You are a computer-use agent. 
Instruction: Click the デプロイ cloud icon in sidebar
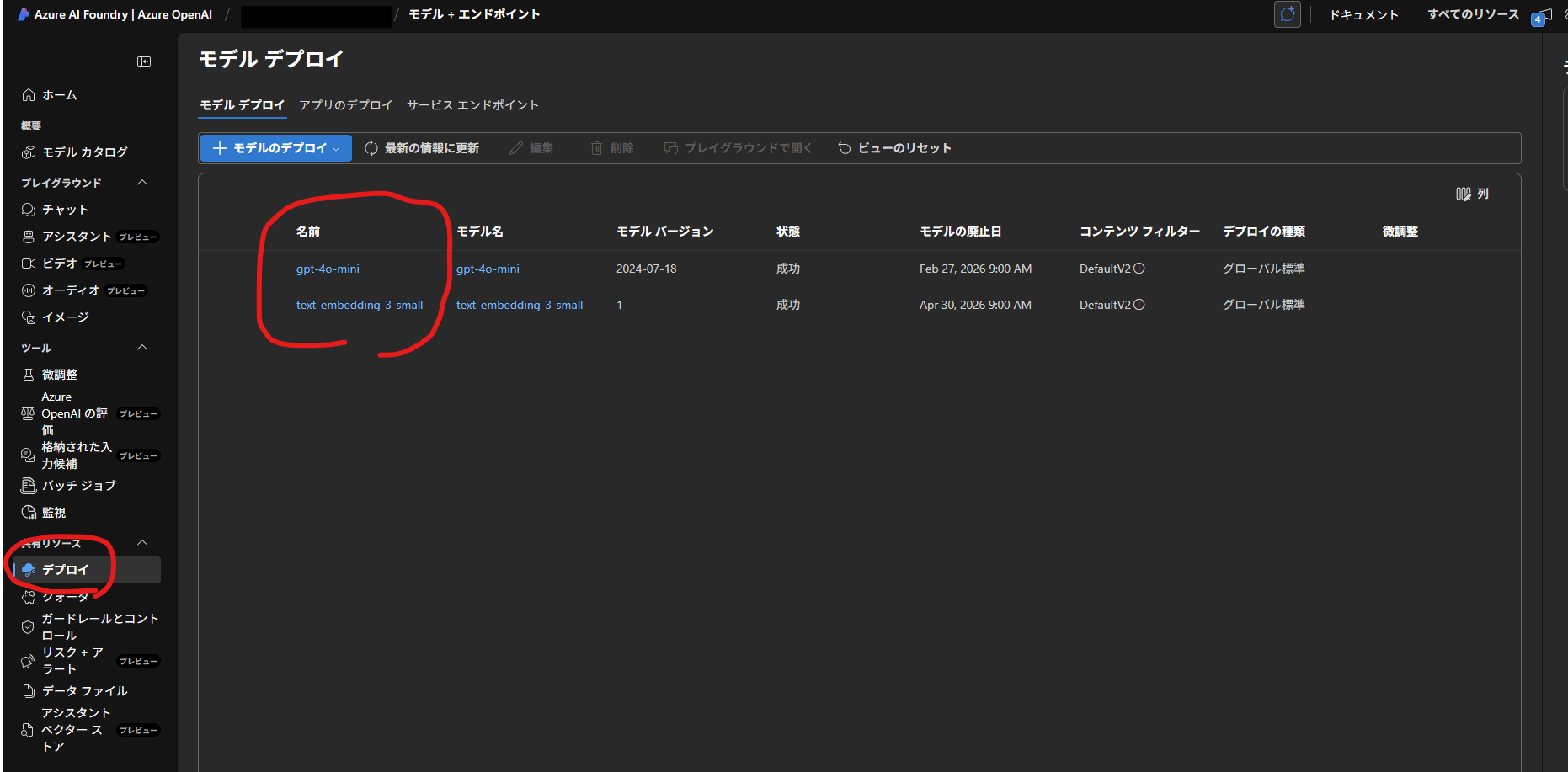29,570
